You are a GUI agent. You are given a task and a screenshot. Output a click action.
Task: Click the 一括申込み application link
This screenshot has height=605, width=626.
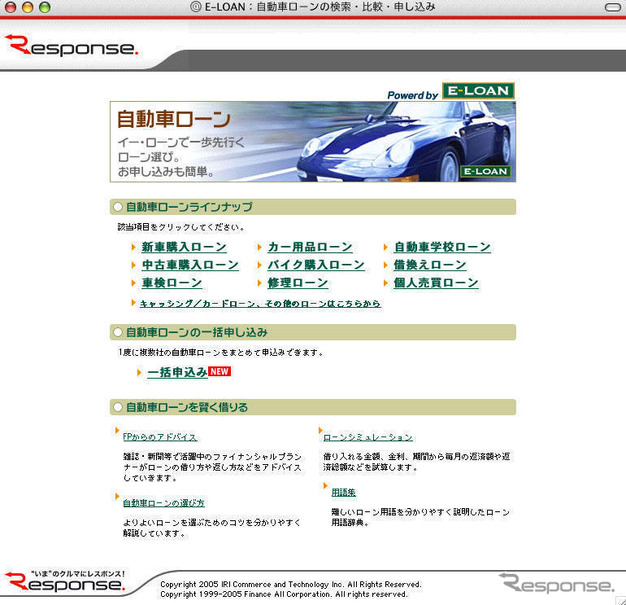[x=177, y=372]
